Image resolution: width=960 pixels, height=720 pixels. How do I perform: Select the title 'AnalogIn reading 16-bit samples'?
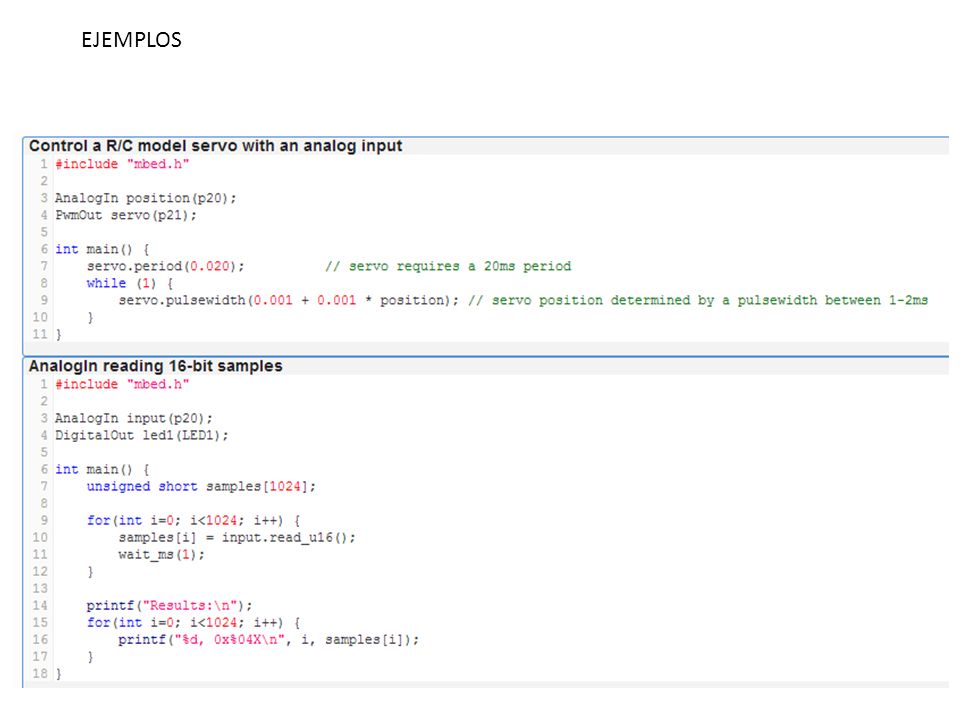pos(156,366)
